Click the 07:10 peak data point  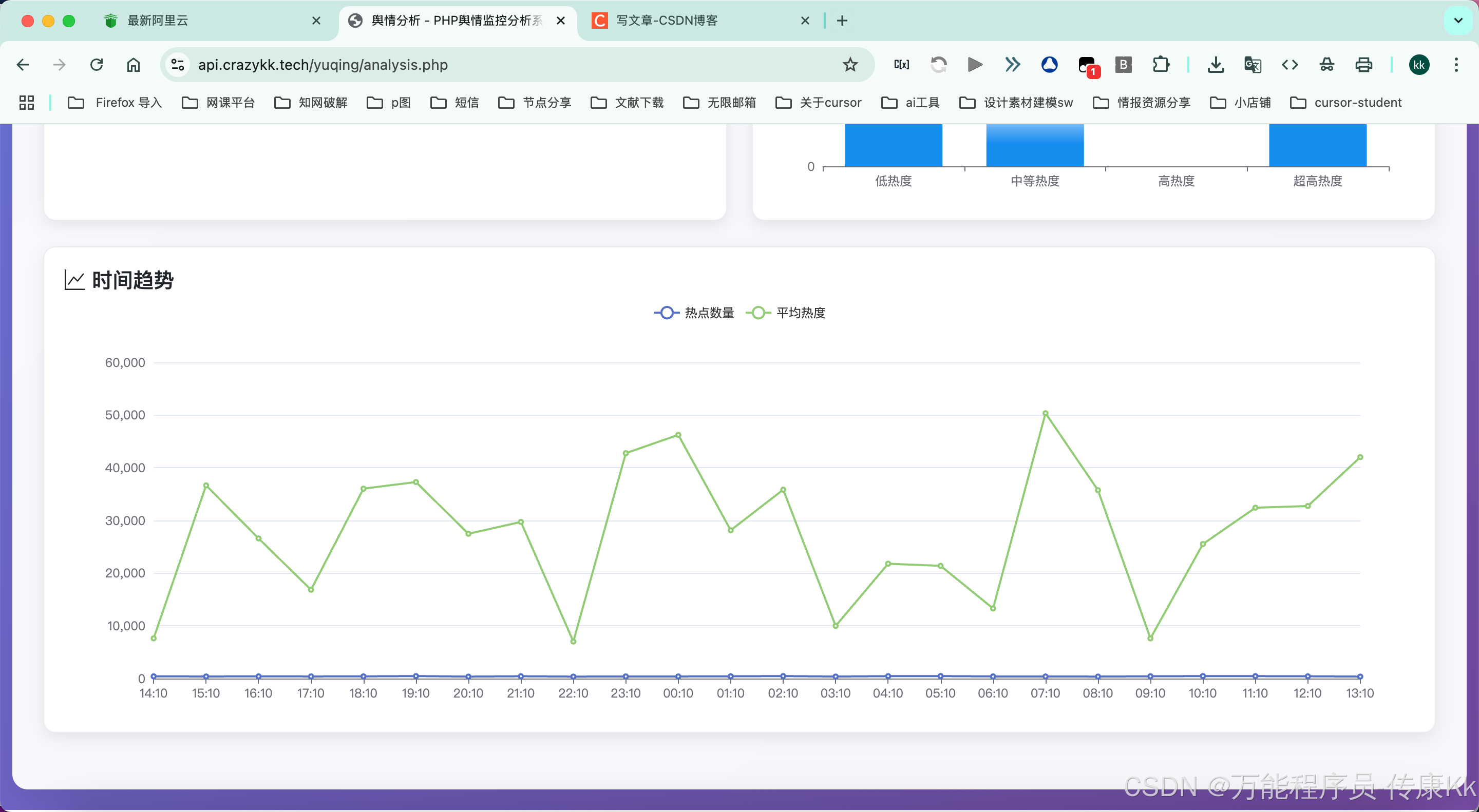pos(1045,413)
